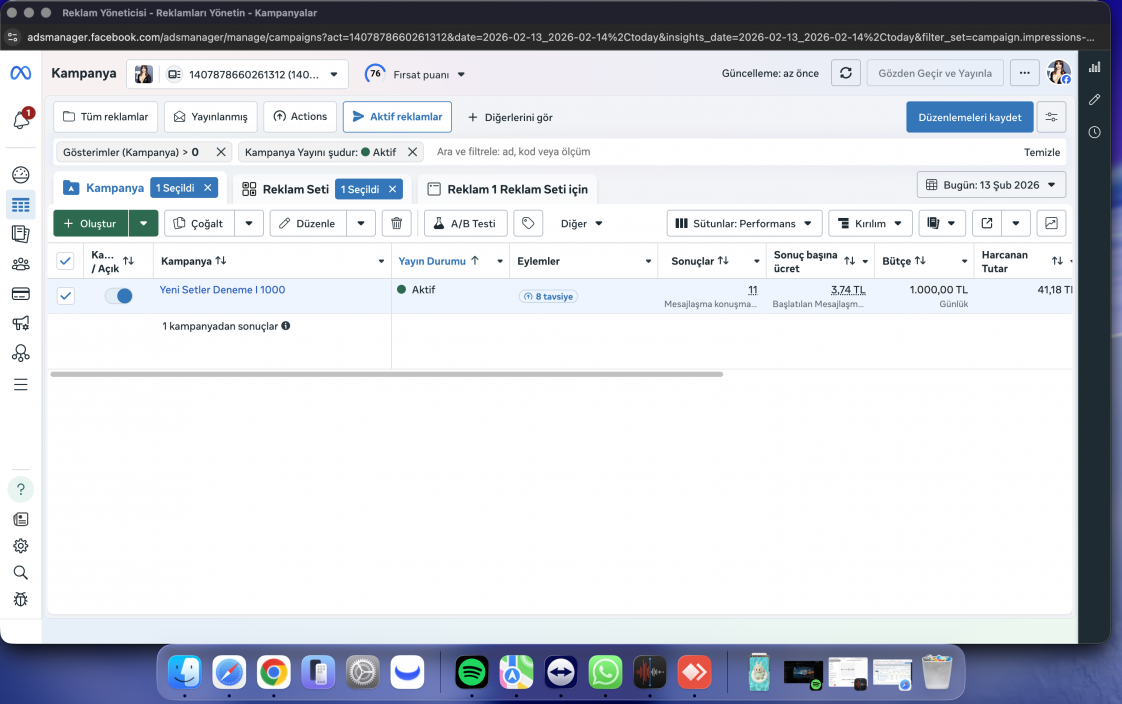Open the Yeni Setler Deneme I 1000 campaign link
The width and height of the screenshot is (1122, 704).
pos(222,290)
